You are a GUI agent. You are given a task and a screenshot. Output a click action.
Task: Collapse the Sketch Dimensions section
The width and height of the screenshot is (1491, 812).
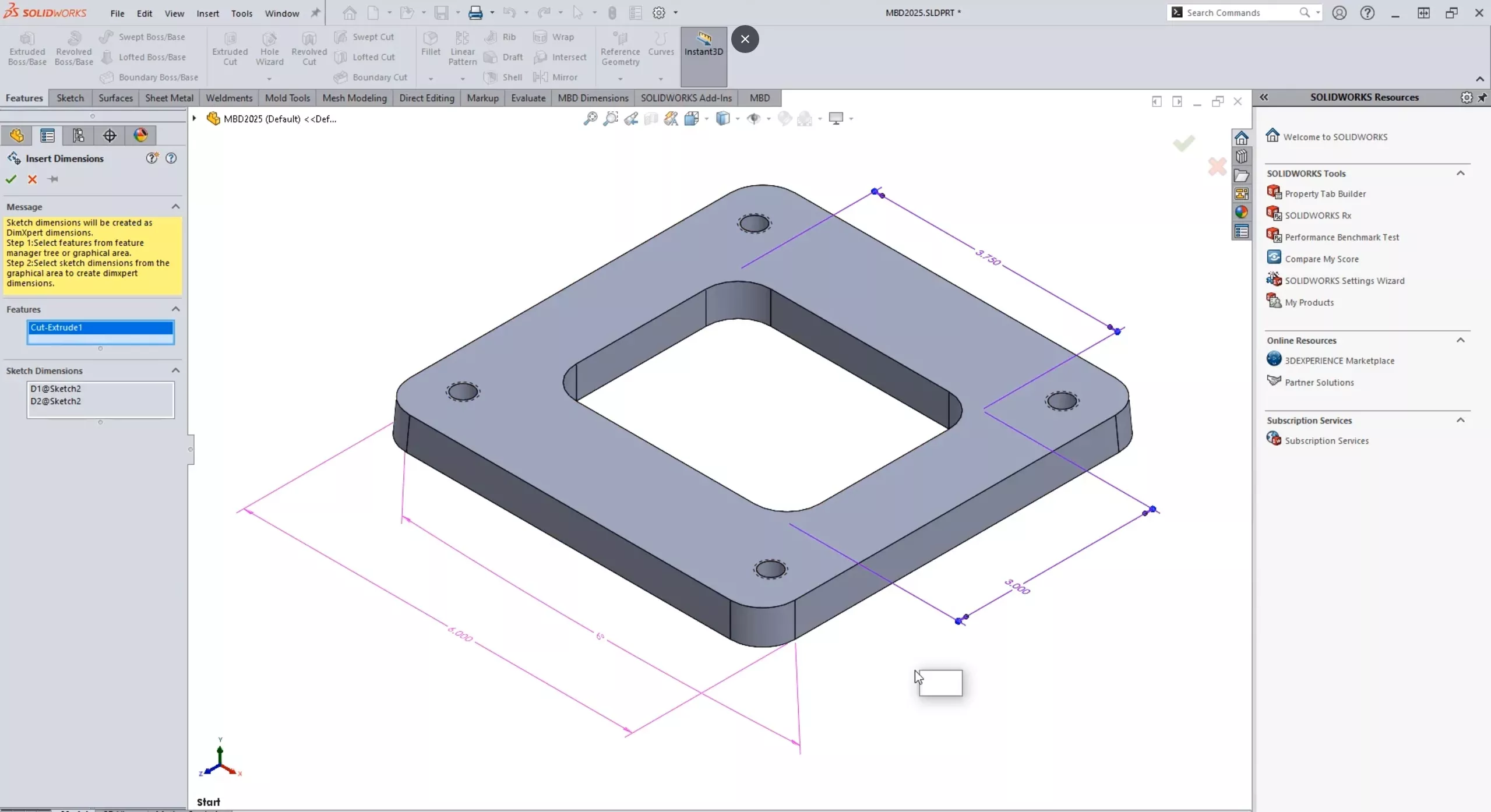(x=175, y=370)
